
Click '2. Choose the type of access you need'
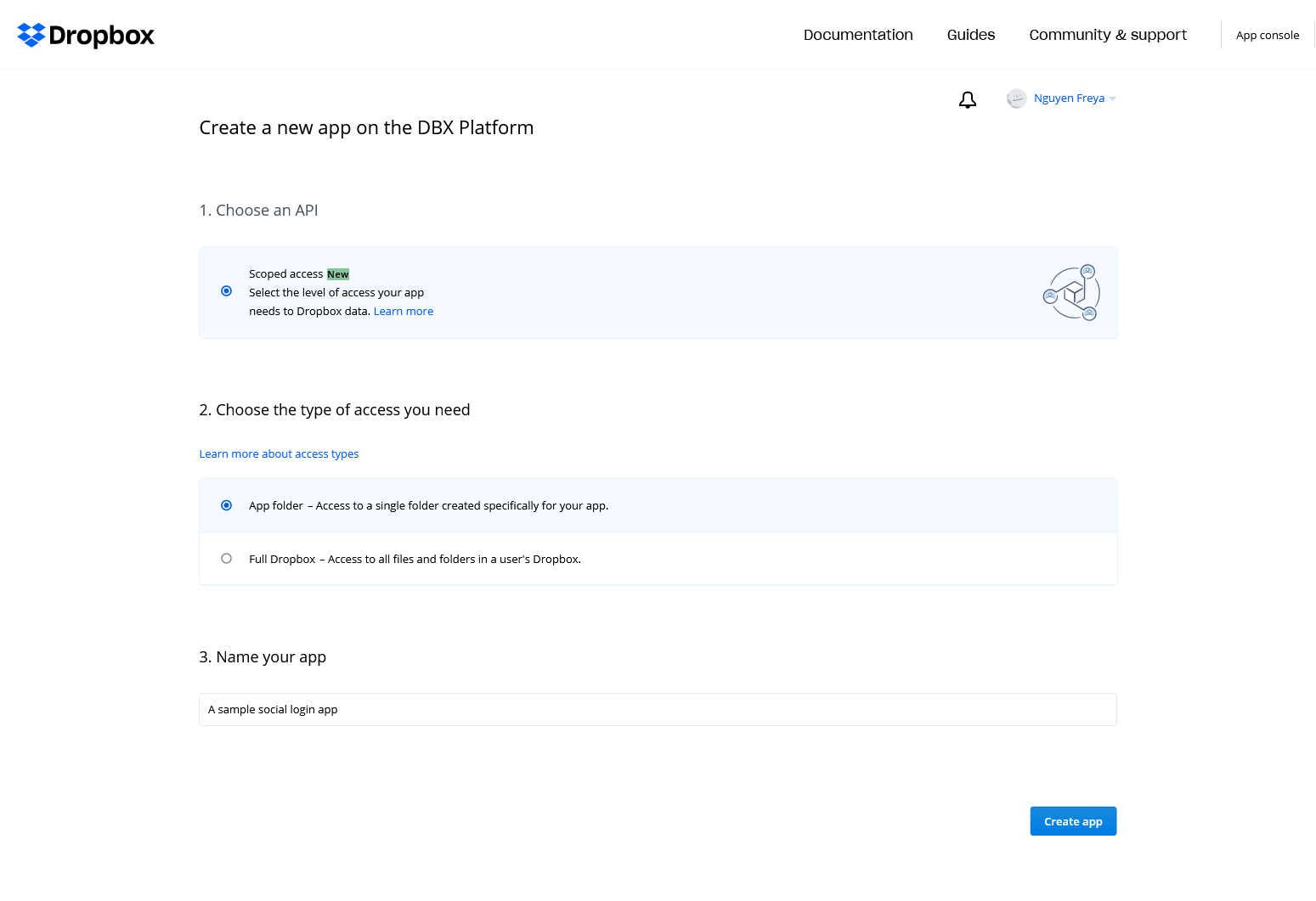click(x=335, y=410)
